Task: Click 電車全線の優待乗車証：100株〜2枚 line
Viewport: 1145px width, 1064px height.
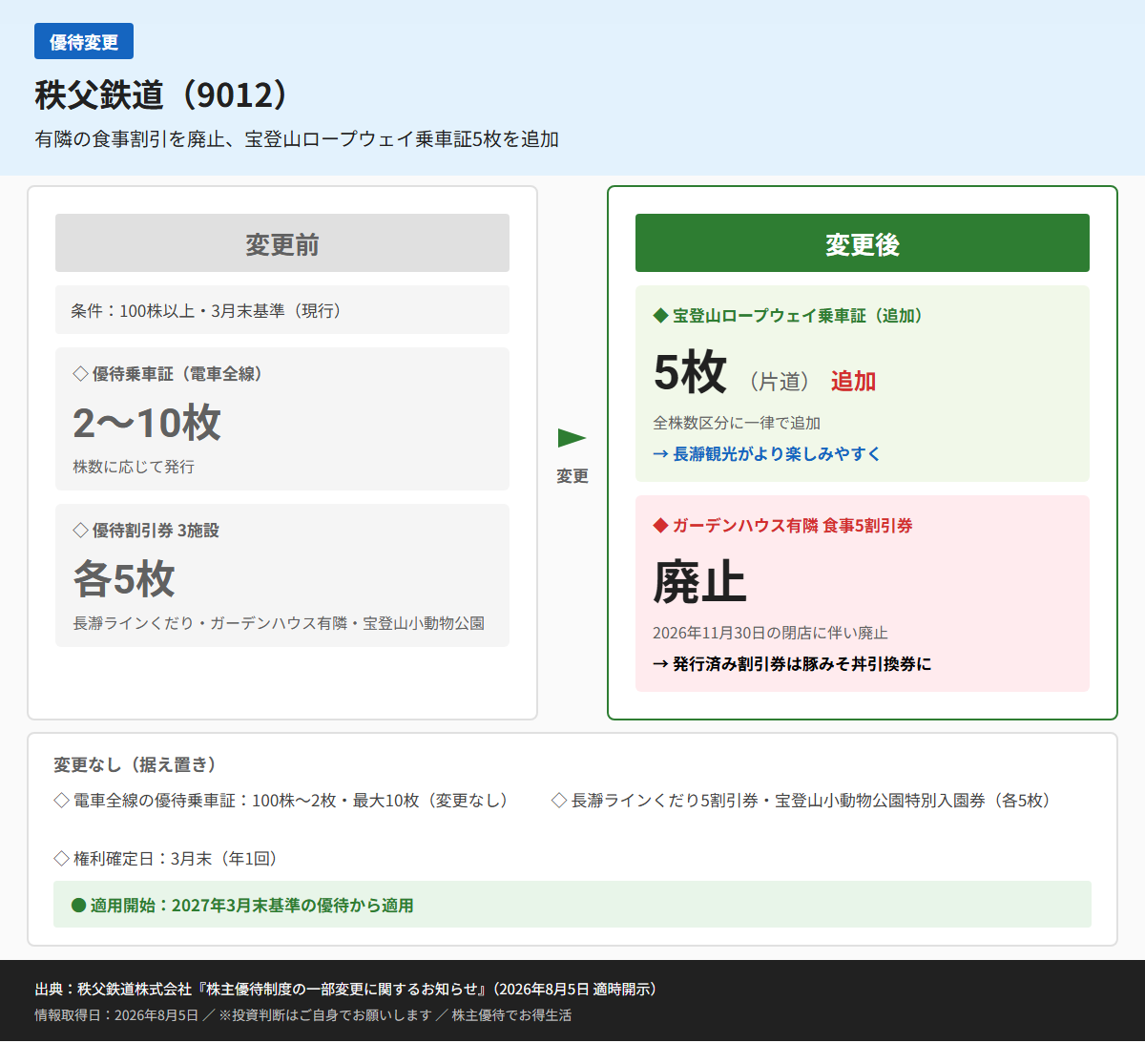Action: coord(281,801)
